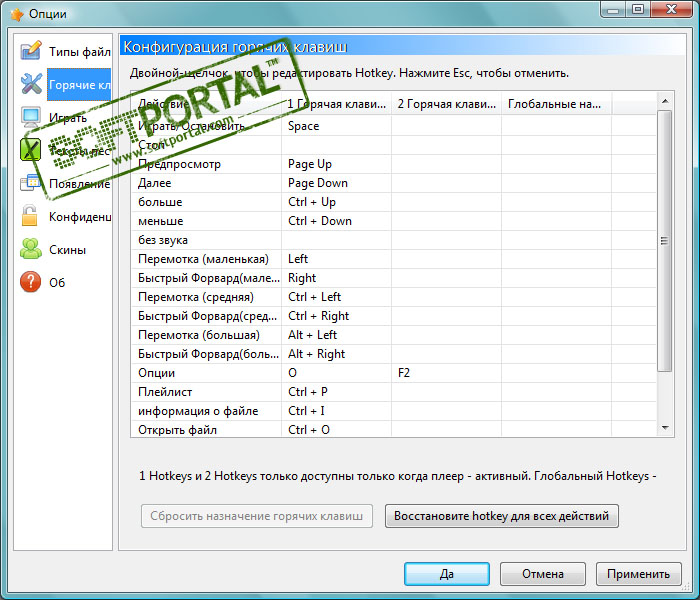Maximize the Опции window
This screenshot has width=700, height=600.
point(638,9)
